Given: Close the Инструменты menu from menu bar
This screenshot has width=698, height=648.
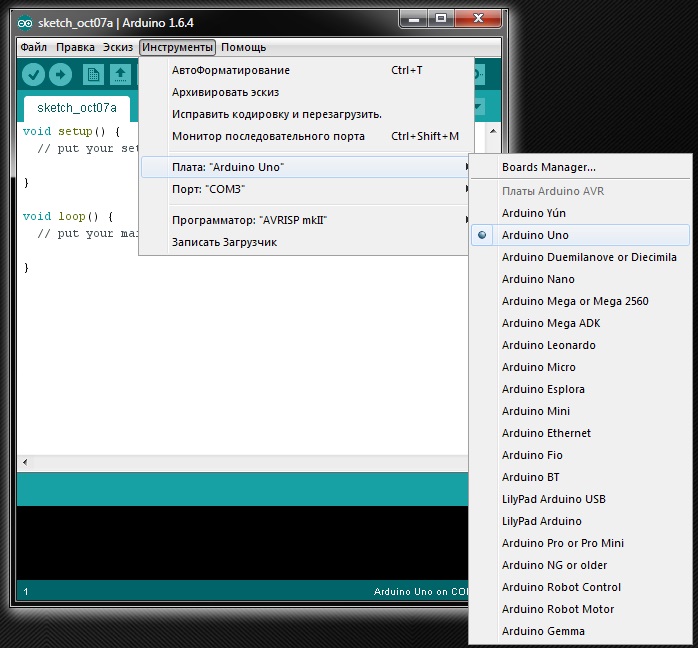Looking at the screenshot, I should coord(177,47).
